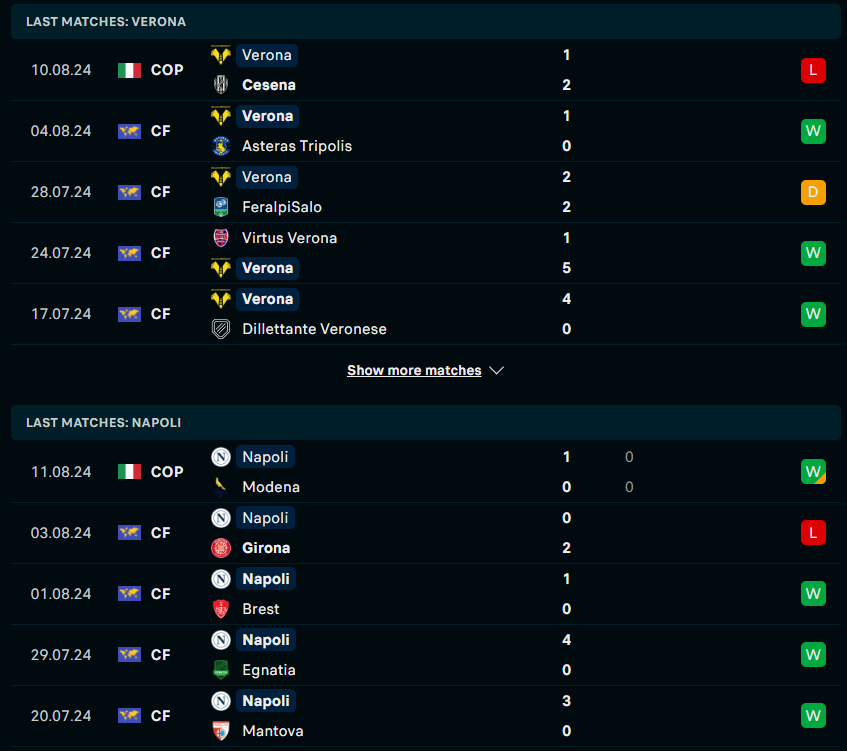Open the Dillettante Veronese team name
847x751 pixels.
point(314,329)
